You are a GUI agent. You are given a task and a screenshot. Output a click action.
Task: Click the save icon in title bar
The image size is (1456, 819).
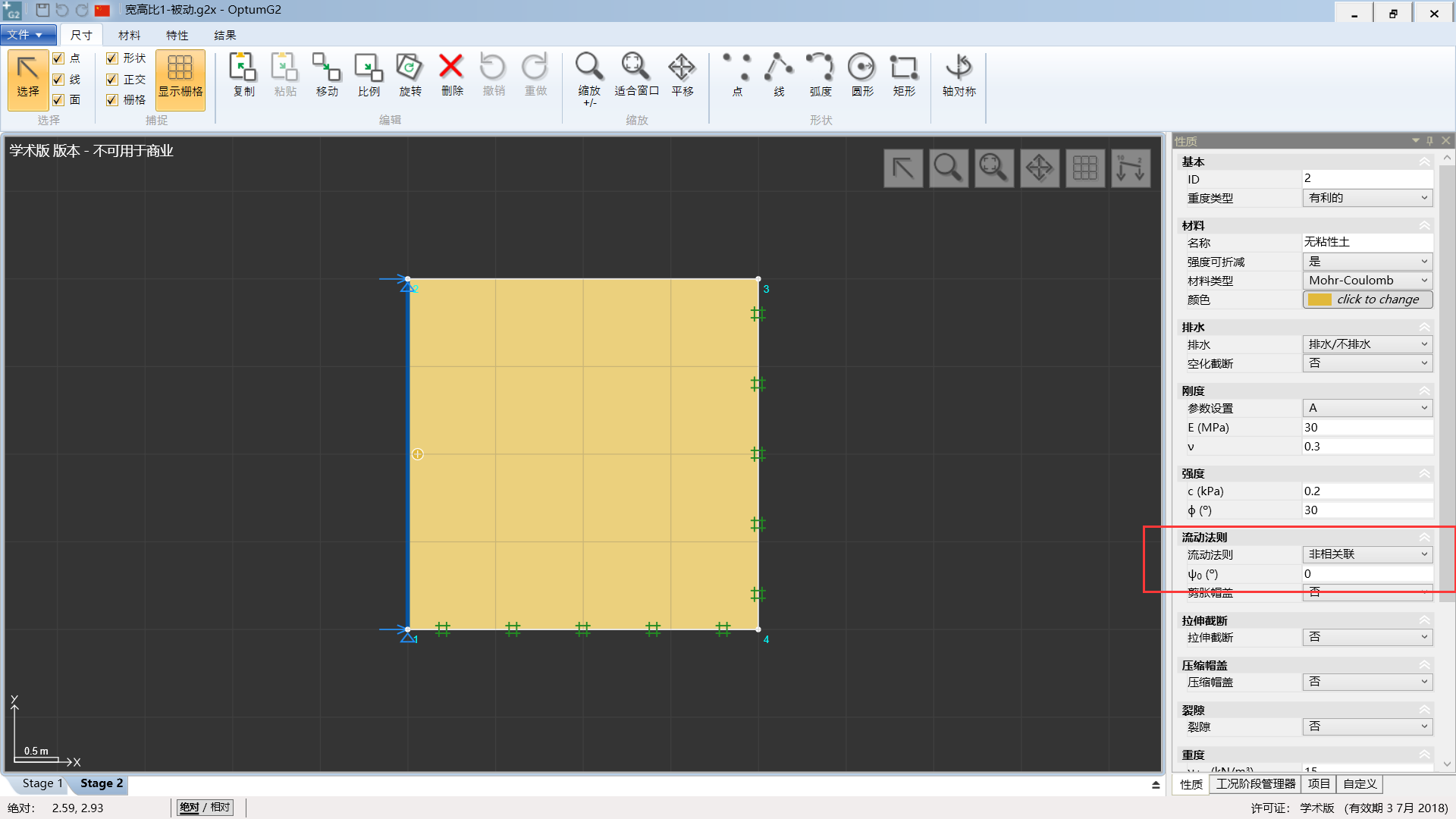click(42, 11)
